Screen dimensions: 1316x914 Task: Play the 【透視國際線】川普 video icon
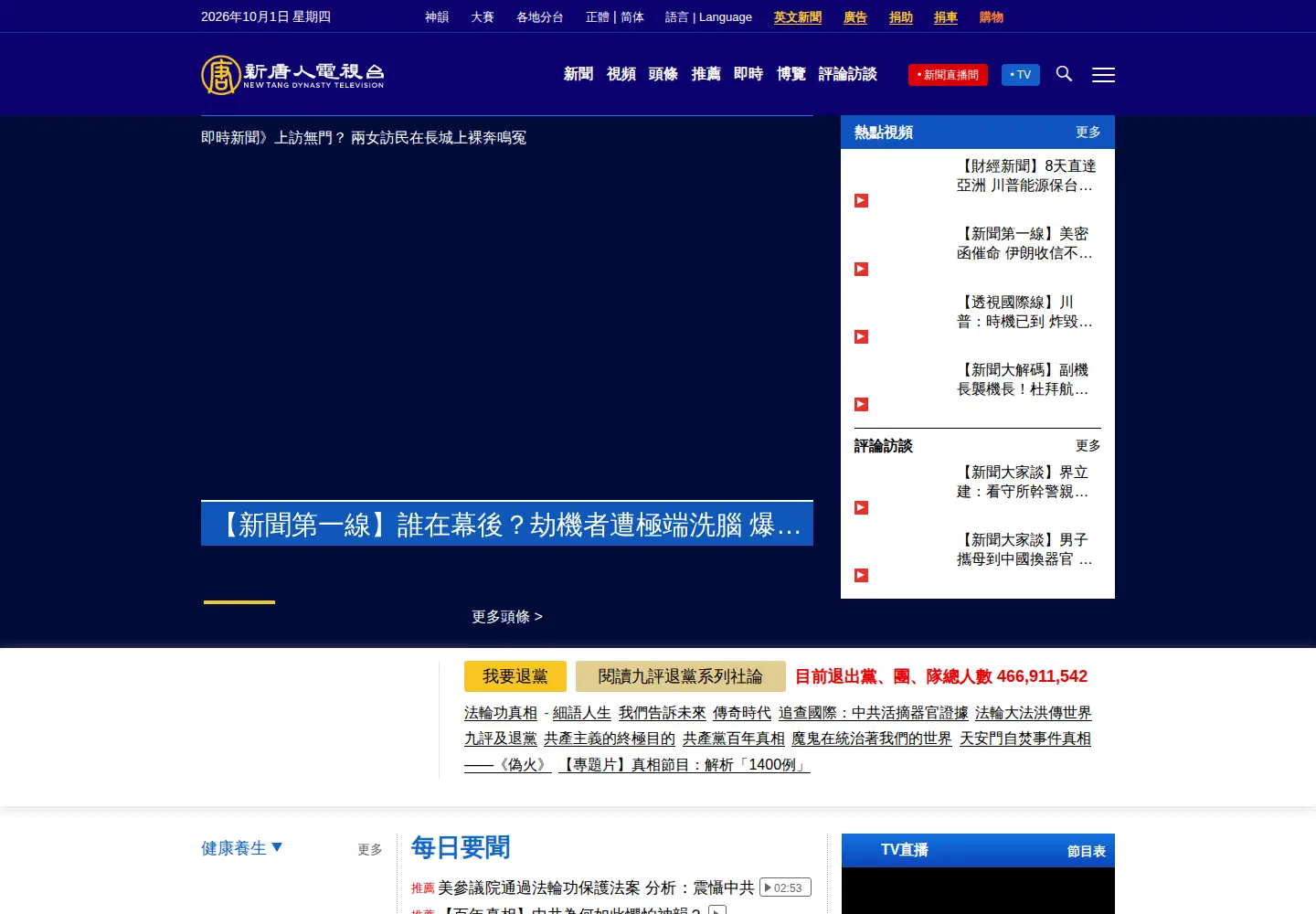click(861, 336)
